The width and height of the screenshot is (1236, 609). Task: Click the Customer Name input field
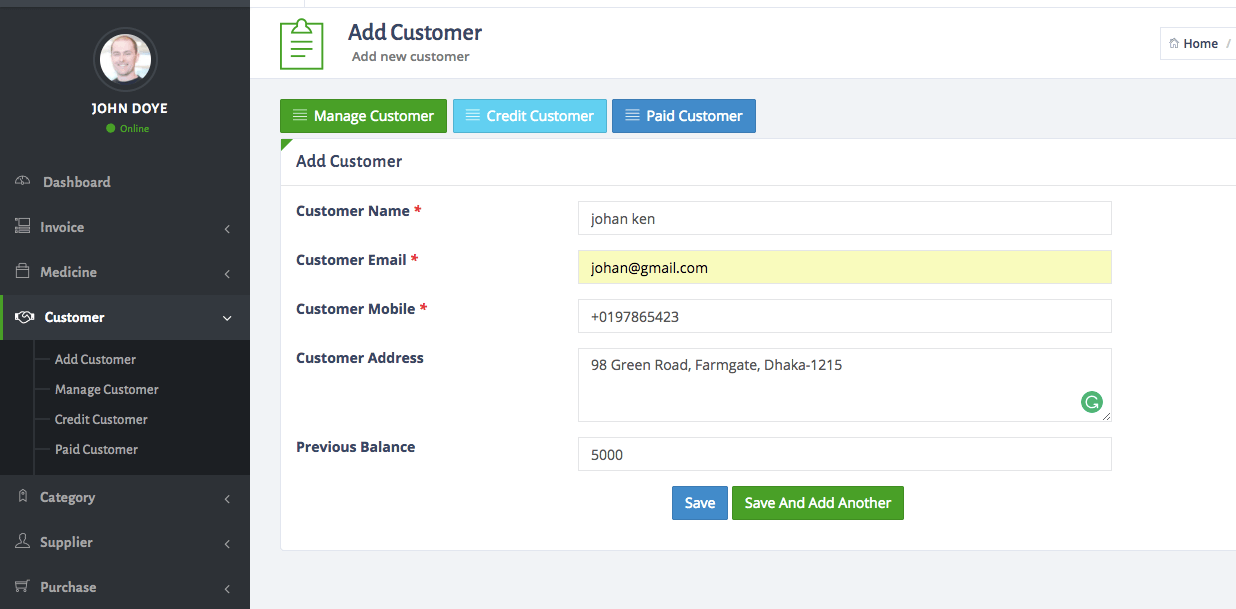tap(844, 217)
